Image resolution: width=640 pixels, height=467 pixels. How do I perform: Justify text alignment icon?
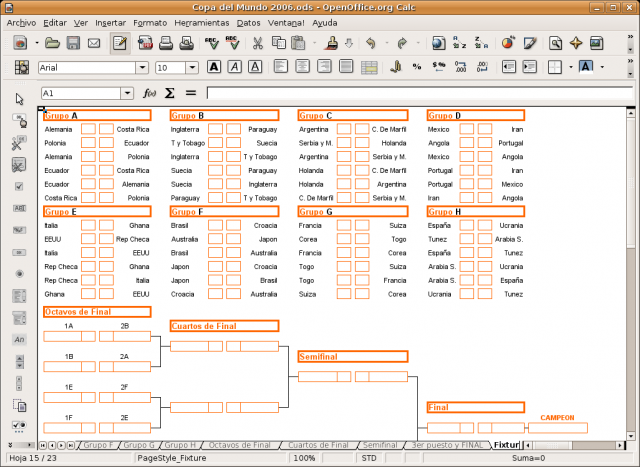pos(346,67)
